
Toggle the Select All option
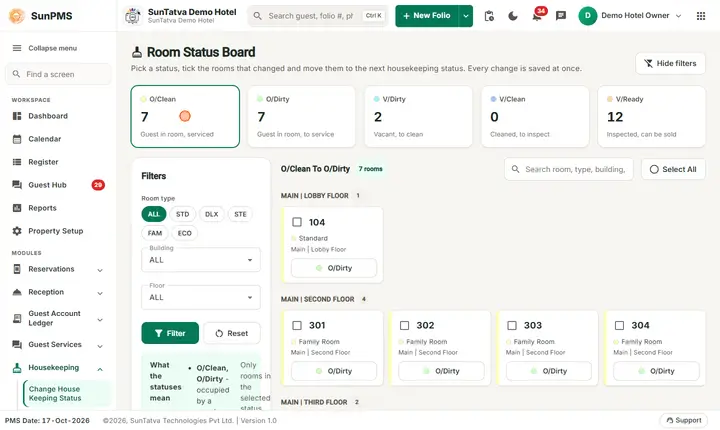pyautogui.click(x=673, y=169)
